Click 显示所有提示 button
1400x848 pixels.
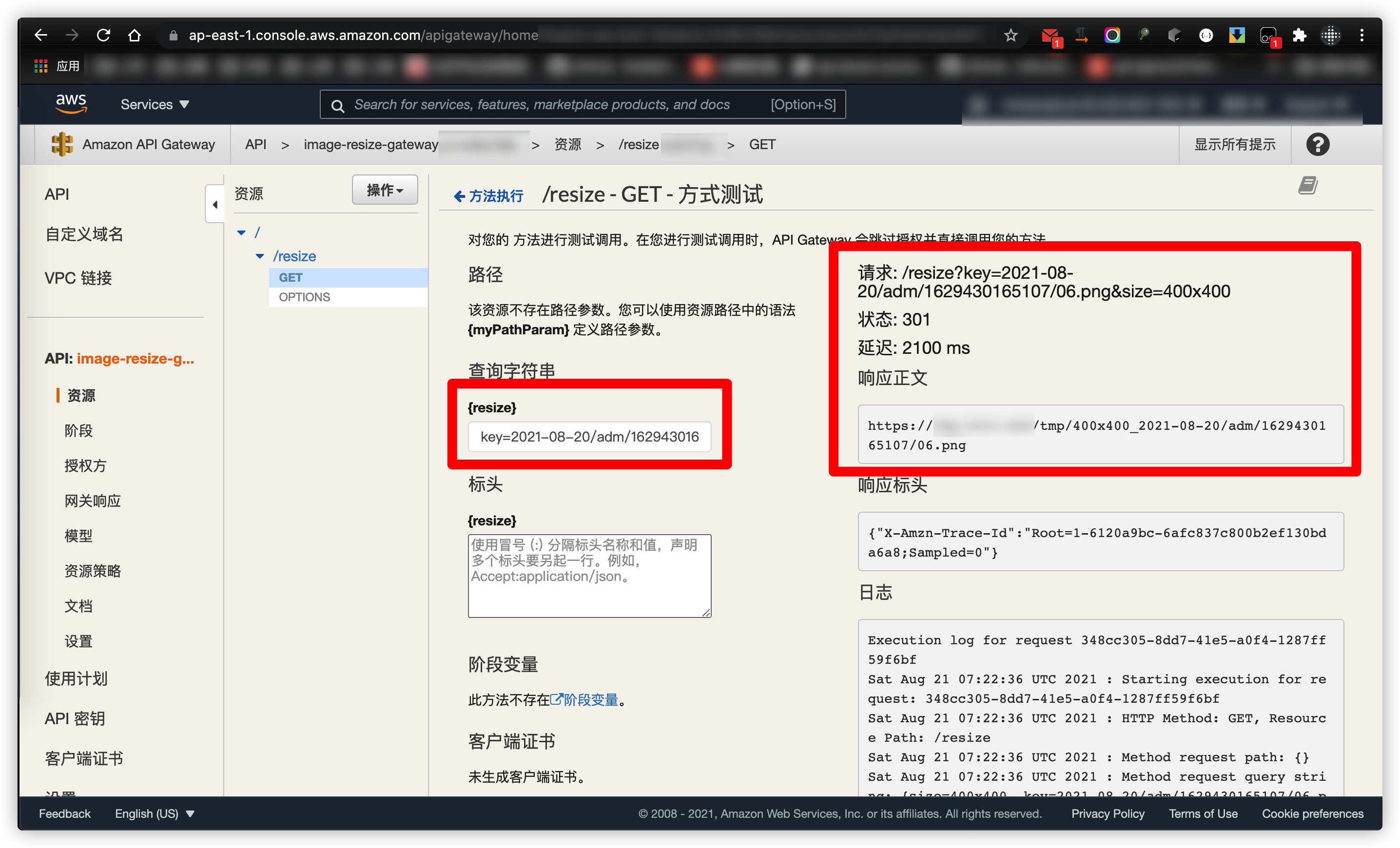coord(1235,144)
